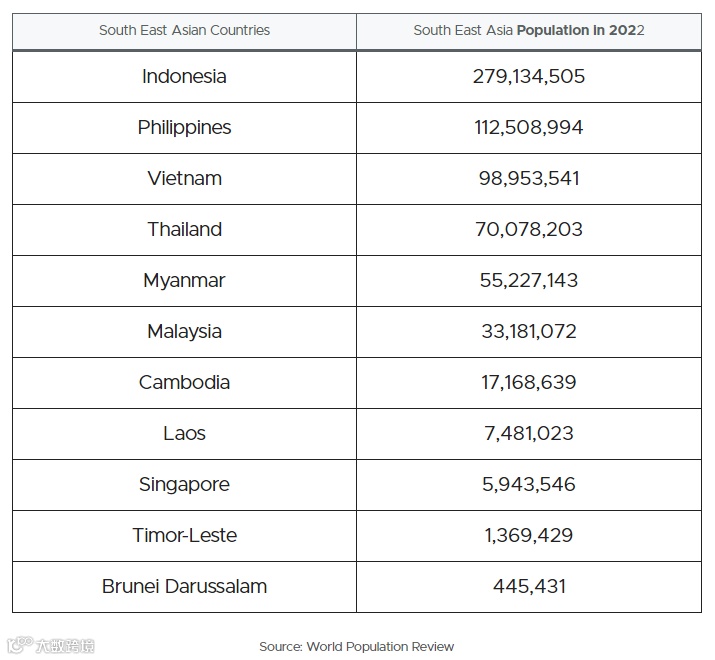This screenshot has width=715, height=660.
Task: Select the Cambodia country cell
Action: [x=184, y=382]
